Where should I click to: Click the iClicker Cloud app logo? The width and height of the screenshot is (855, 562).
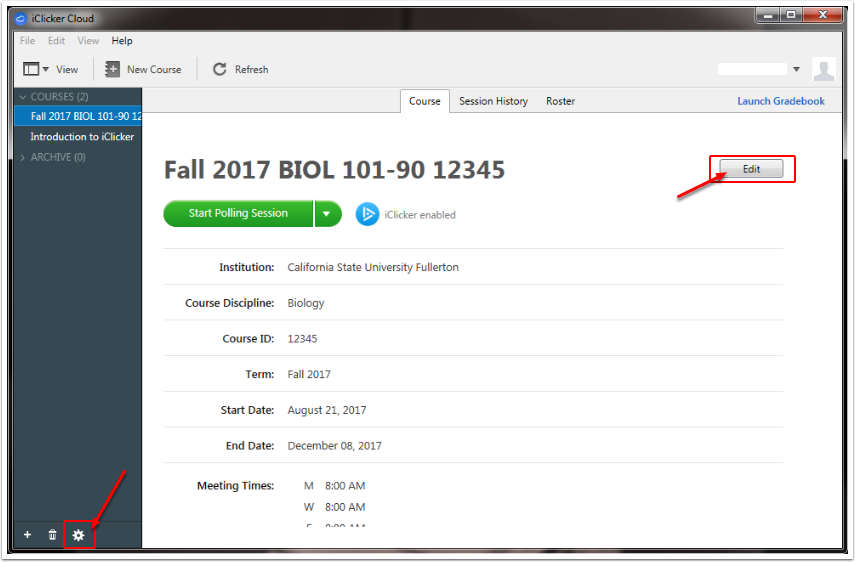point(20,19)
